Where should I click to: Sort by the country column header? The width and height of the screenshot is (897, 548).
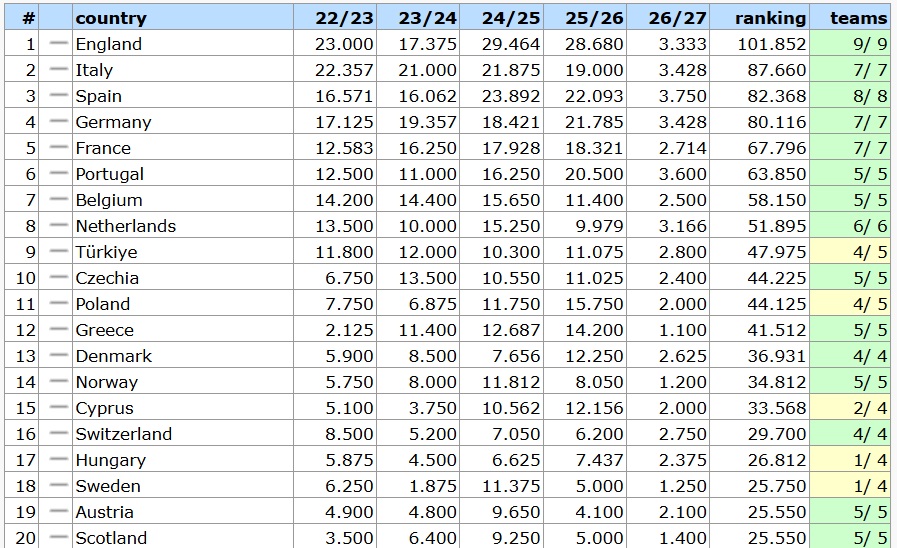coord(111,18)
